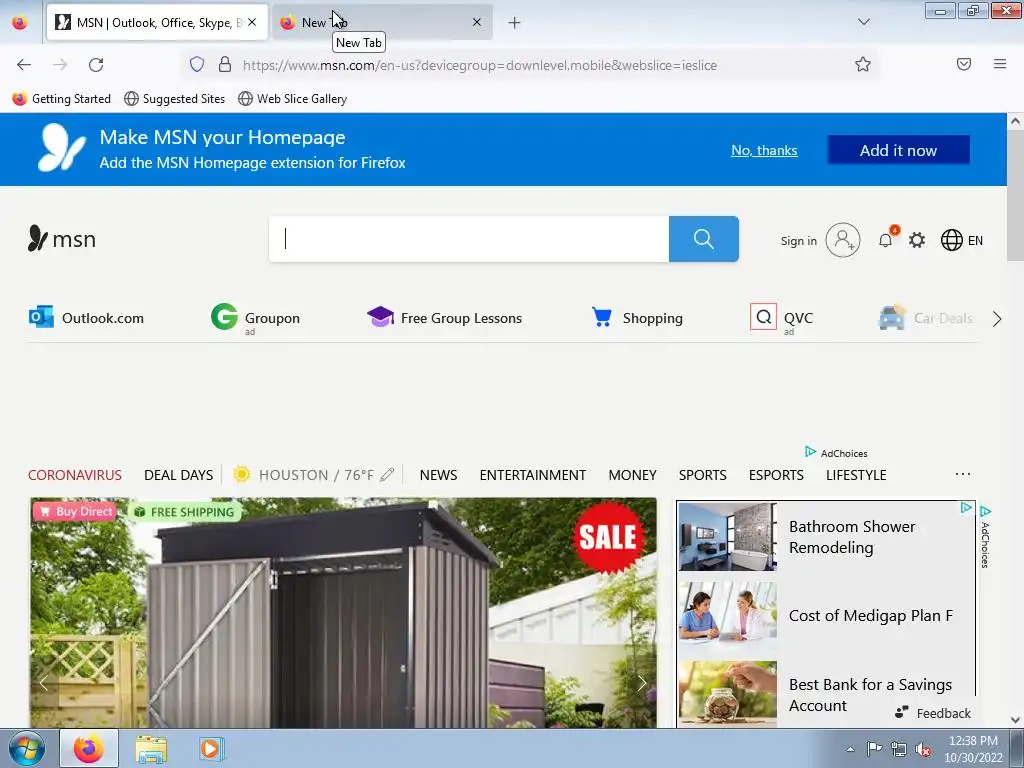Click the muted volume tray icon

923,749
